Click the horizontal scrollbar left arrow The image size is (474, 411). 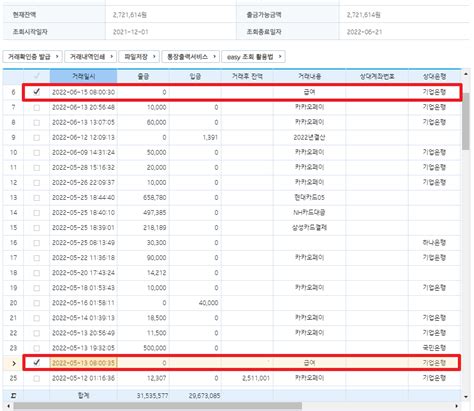click(8, 406)
